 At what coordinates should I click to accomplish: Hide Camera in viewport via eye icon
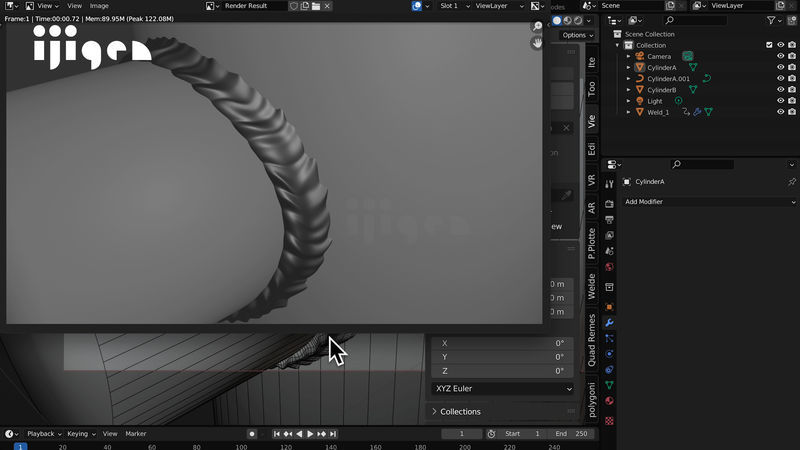(x=781, y=56)
